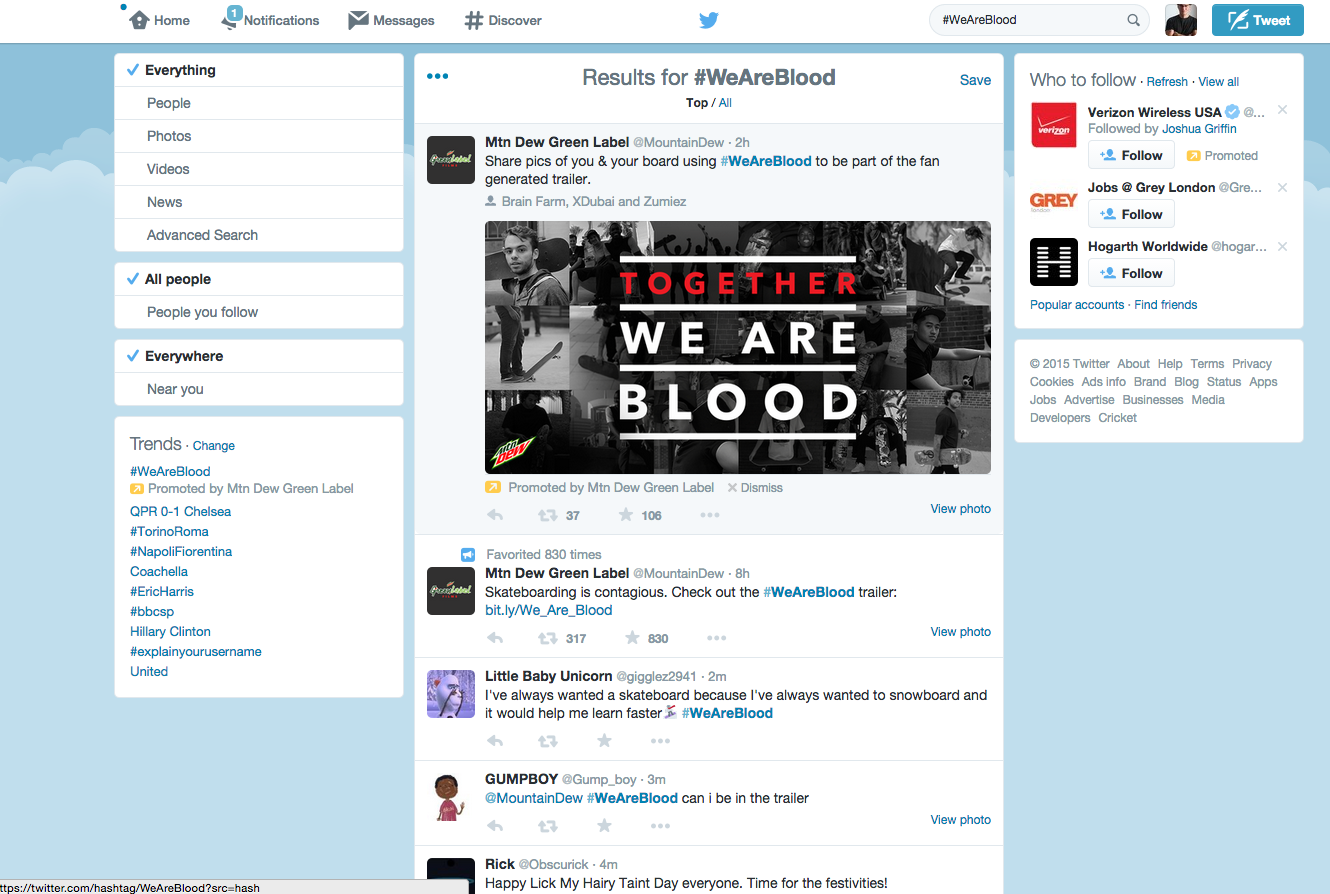Expand View photo on GUMPBOY's tweet

[x=960, y=820]
